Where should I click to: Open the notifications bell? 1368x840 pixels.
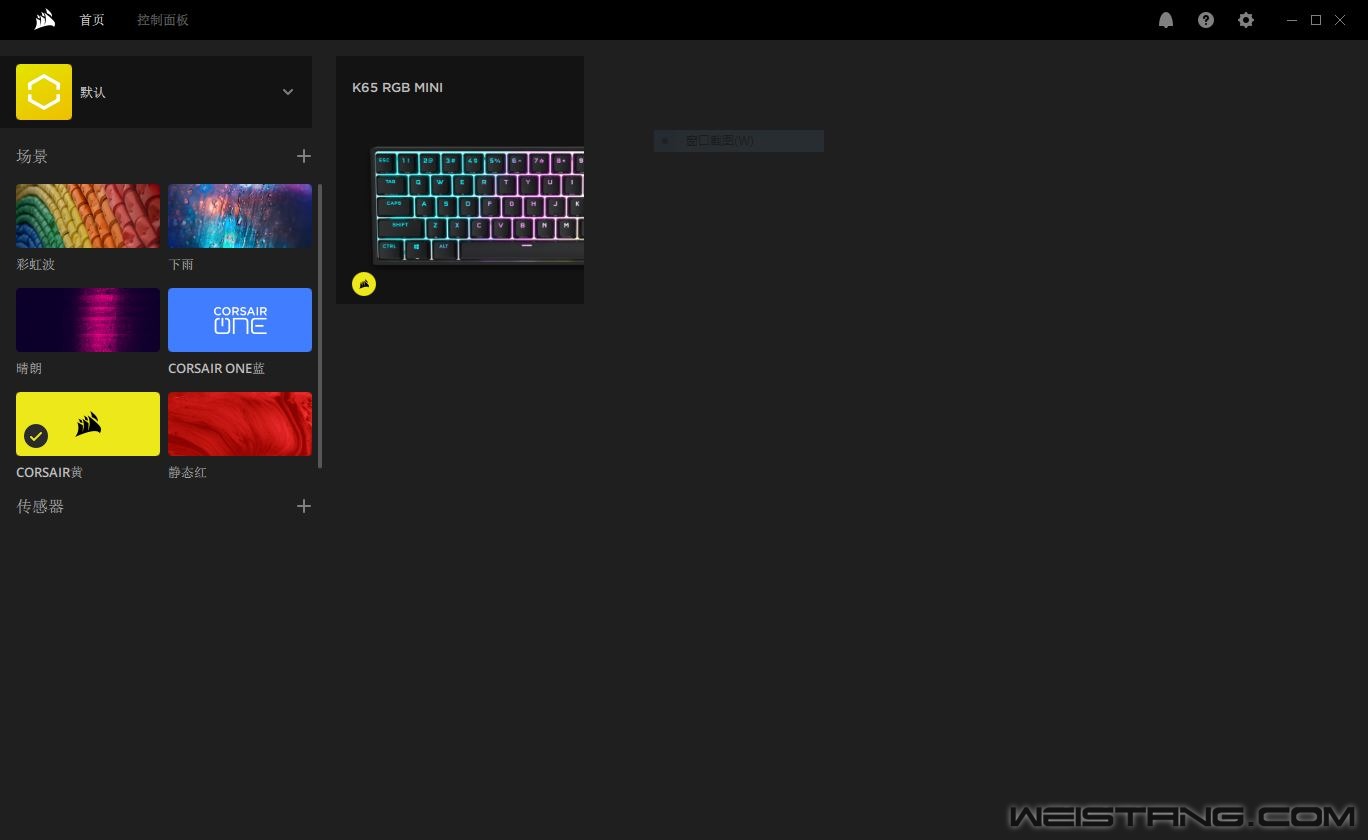(x=1166, y=20)
